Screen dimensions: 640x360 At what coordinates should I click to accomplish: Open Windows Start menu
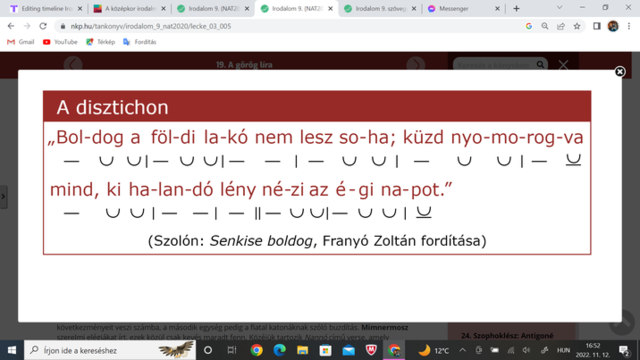point(12,350)
